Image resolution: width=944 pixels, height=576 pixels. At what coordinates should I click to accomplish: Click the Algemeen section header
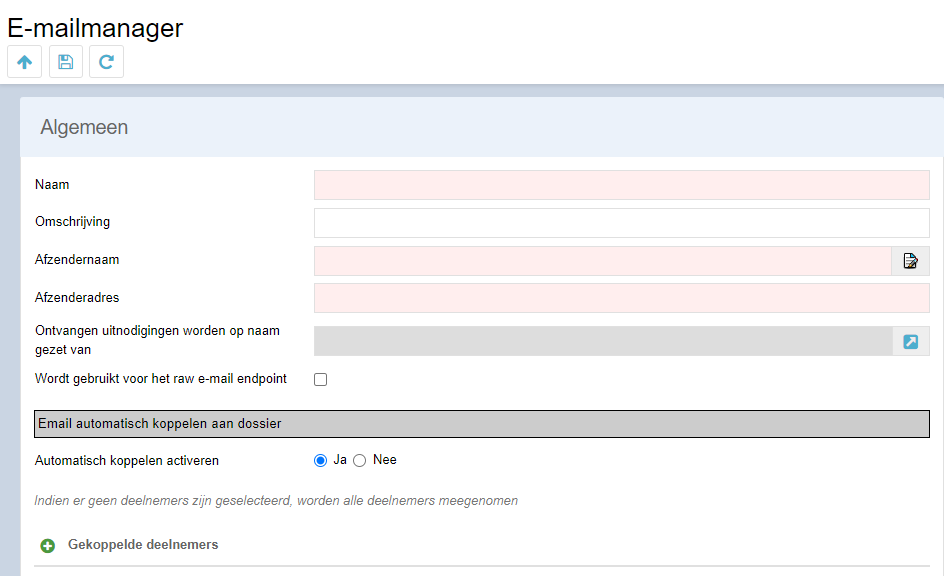coord(482,127)
